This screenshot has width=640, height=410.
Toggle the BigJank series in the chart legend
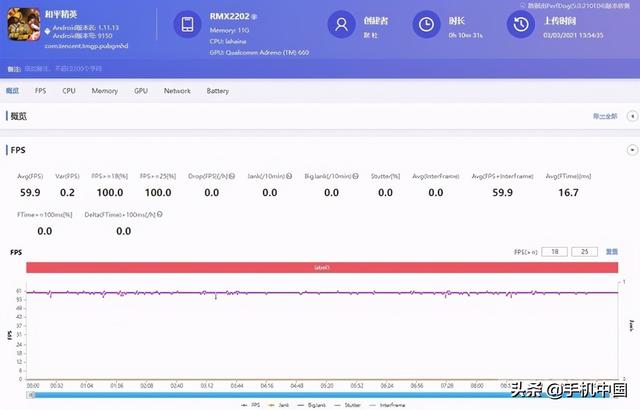312,405
